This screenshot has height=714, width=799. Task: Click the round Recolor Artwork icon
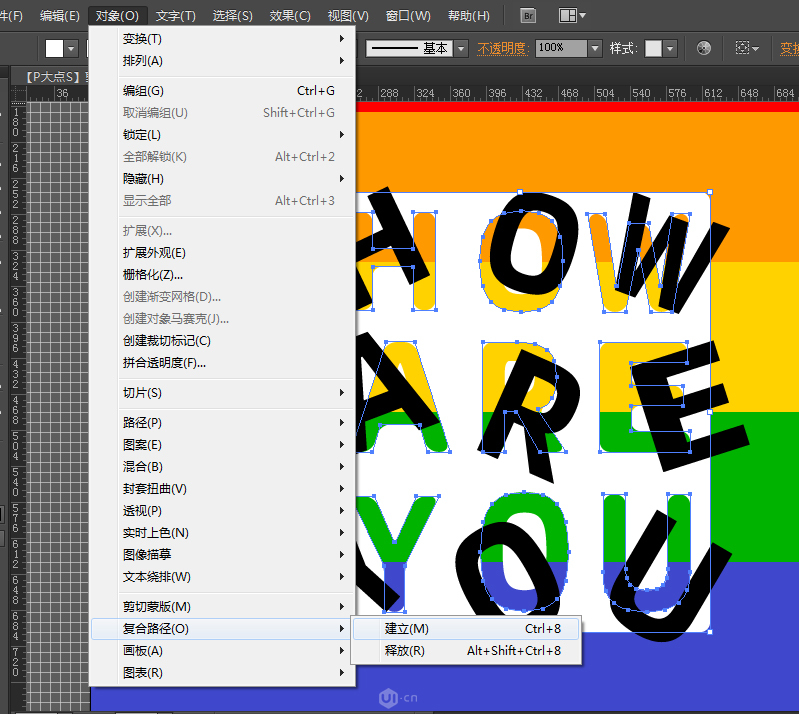coord(704,48)
